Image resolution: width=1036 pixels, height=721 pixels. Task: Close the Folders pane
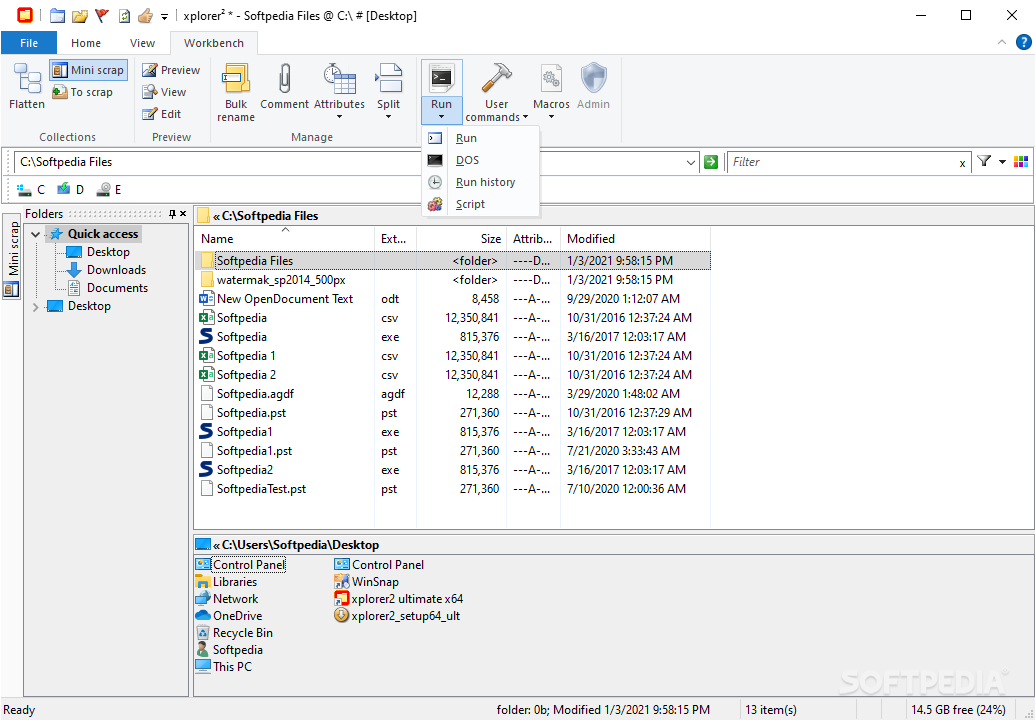click(x=183, y=213)
